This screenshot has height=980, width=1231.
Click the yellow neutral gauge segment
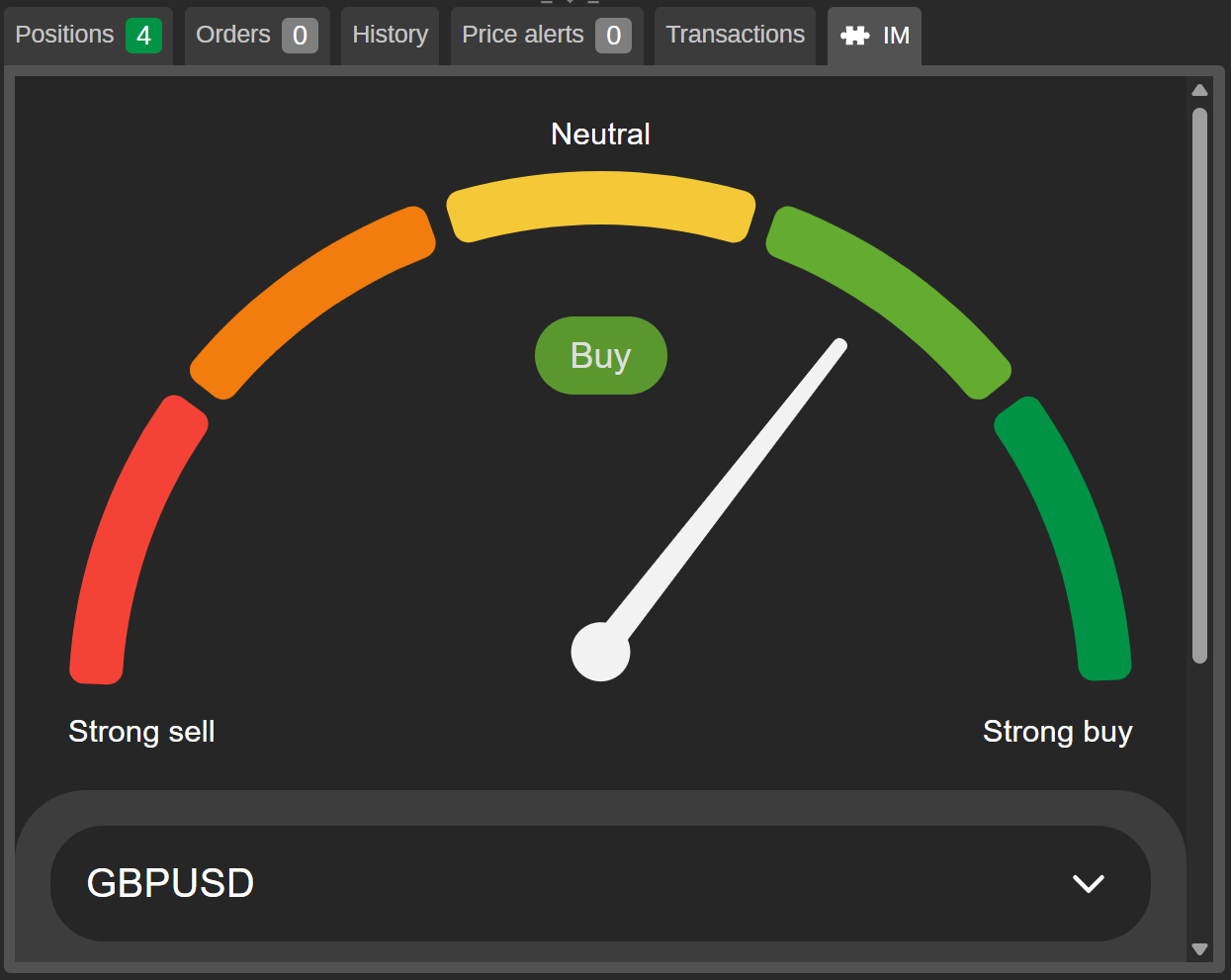tap(600, 201)
